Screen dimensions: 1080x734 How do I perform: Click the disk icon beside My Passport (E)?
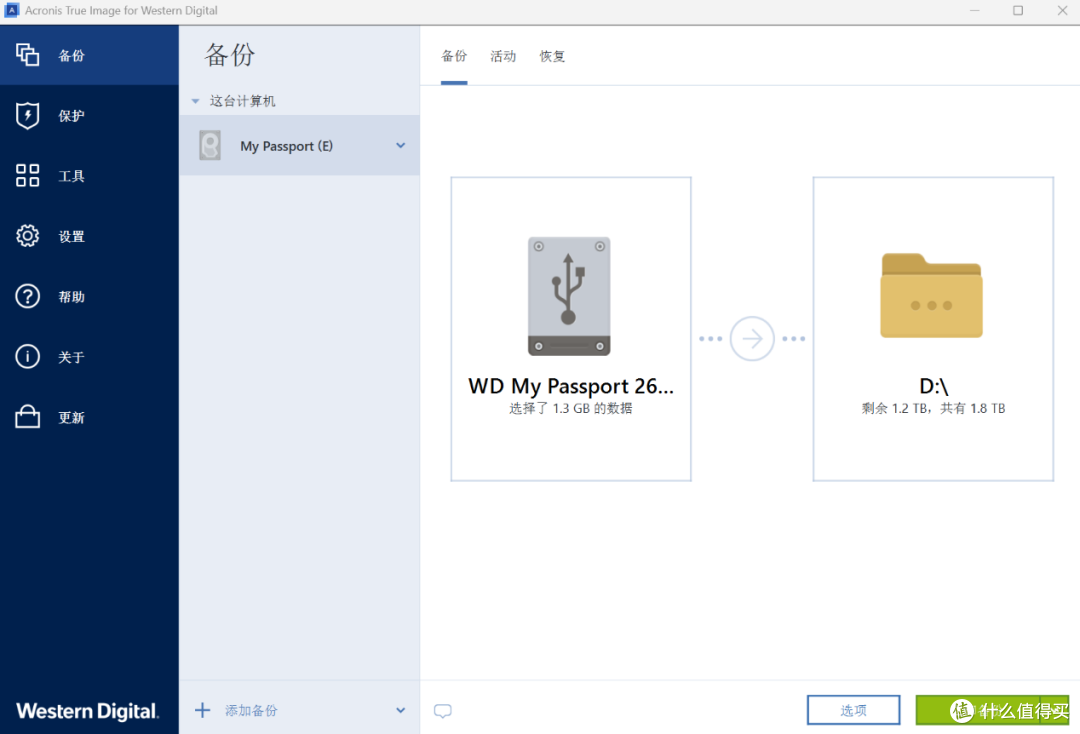pos(210,145)
